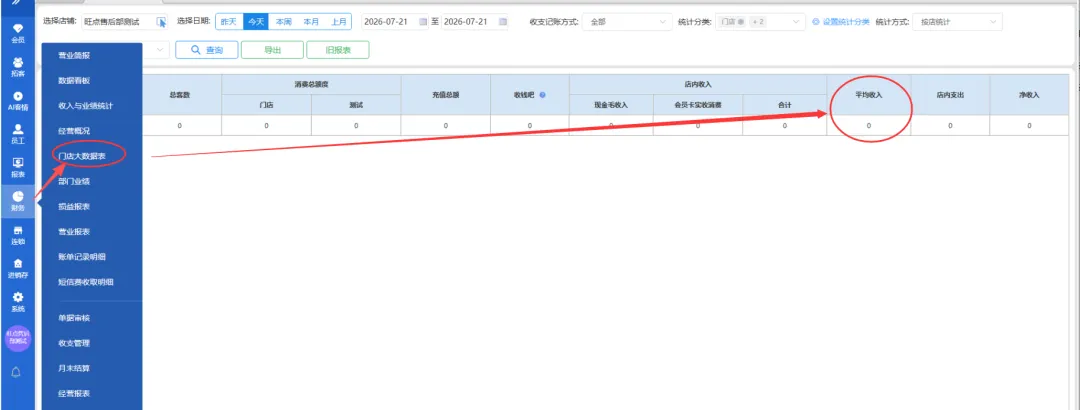Click the start date input field
This screenshot has width=1080, height=410.
click(x=395, y=22)
